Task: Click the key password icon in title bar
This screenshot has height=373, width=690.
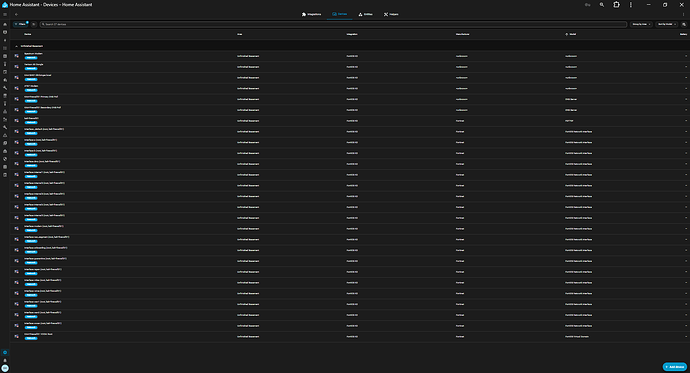Action: click(587, 5)
